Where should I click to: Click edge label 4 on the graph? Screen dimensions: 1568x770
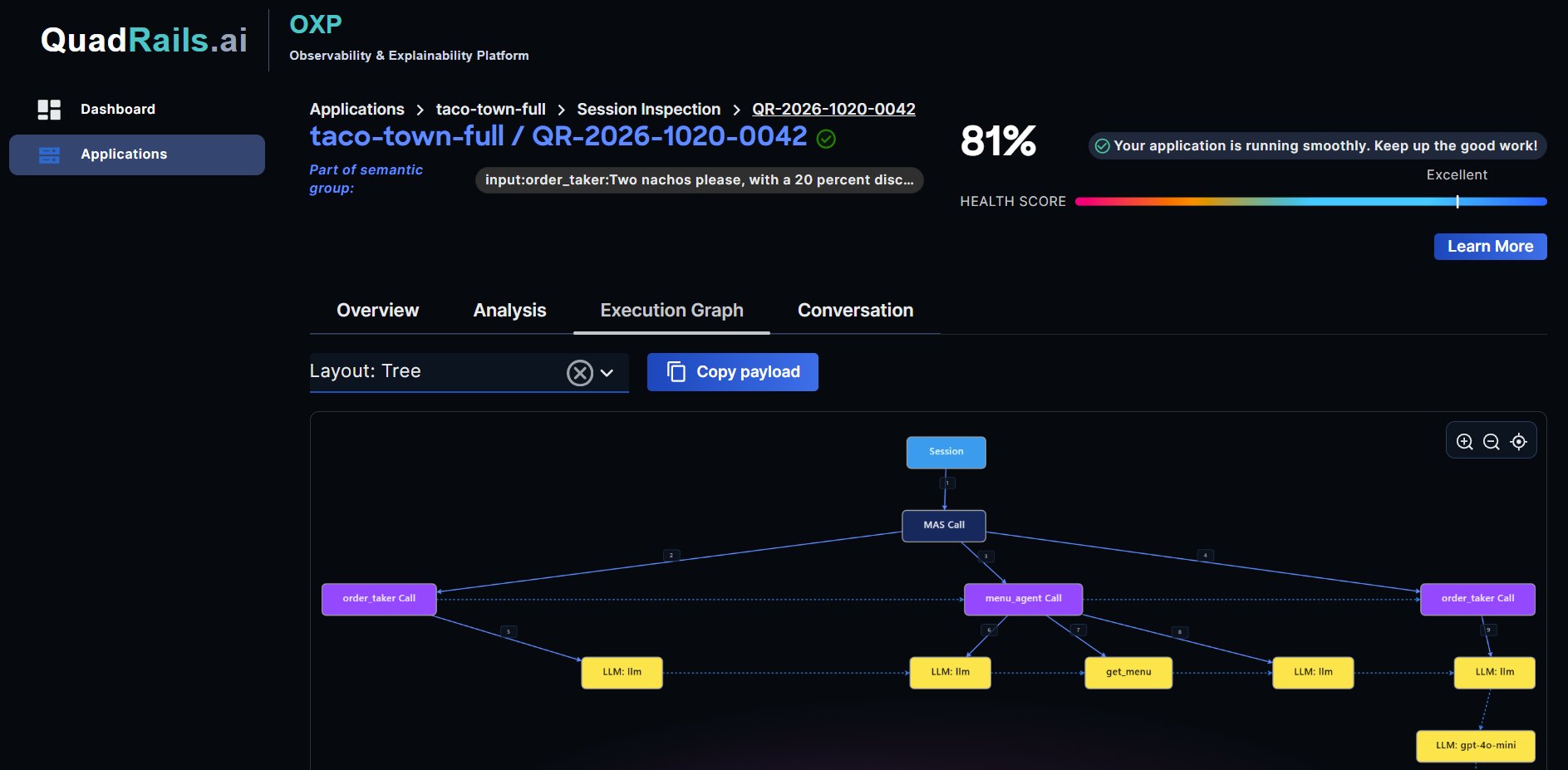[x=1206, y=556]
